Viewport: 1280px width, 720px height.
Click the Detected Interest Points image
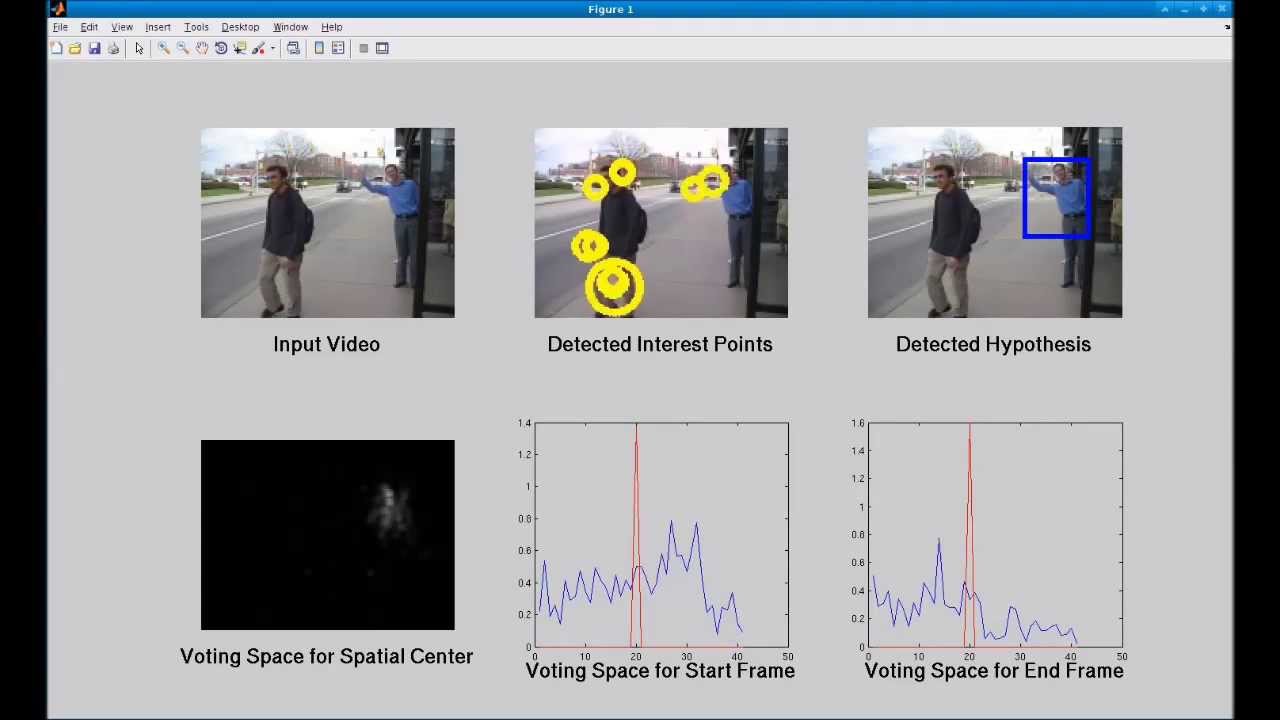pyautogui.click(x=661, y=223)
